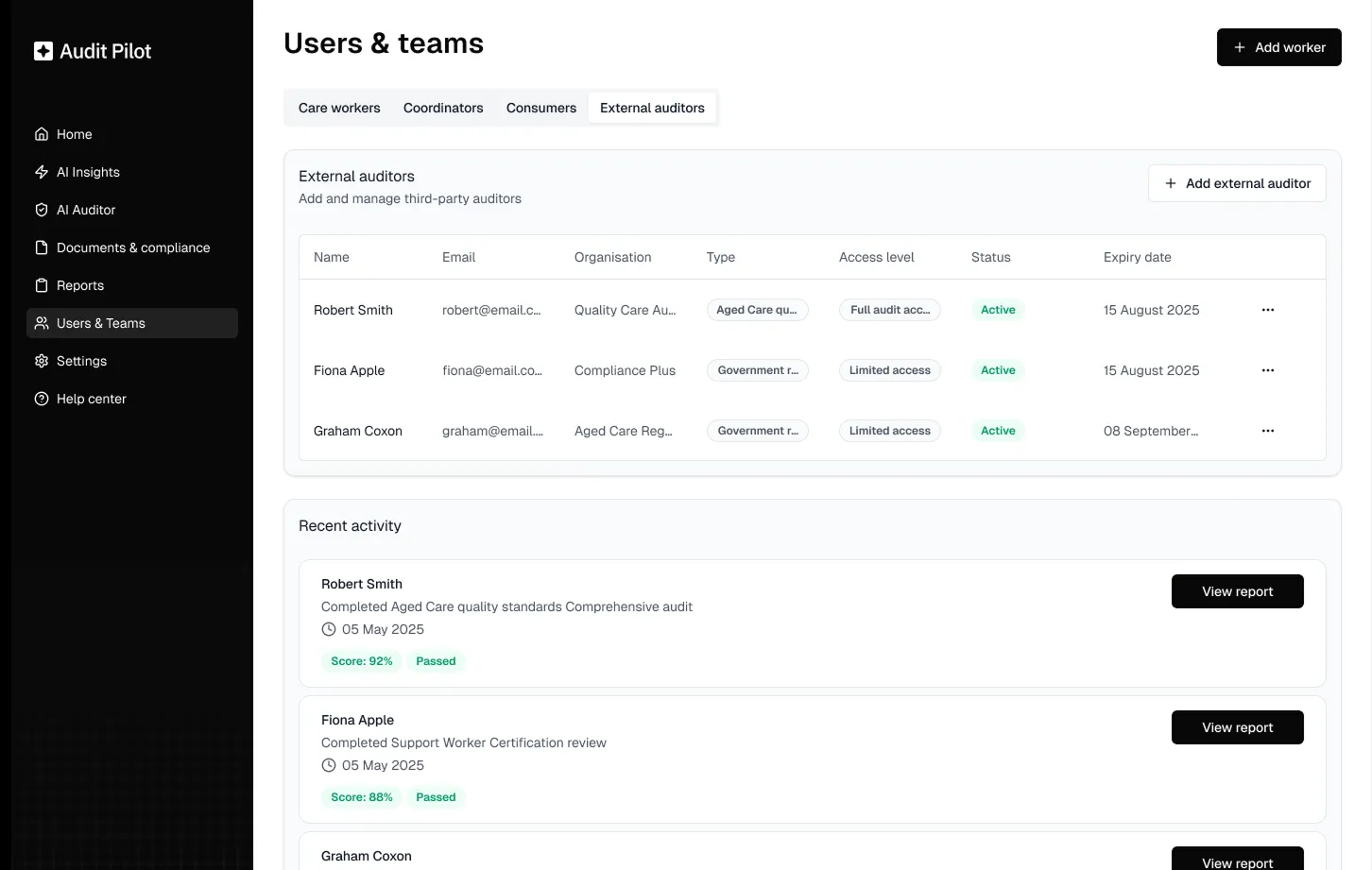Select Graham Coxon in the auditors table
This screenshot has width=1372, height=870.
pos(358,431)
